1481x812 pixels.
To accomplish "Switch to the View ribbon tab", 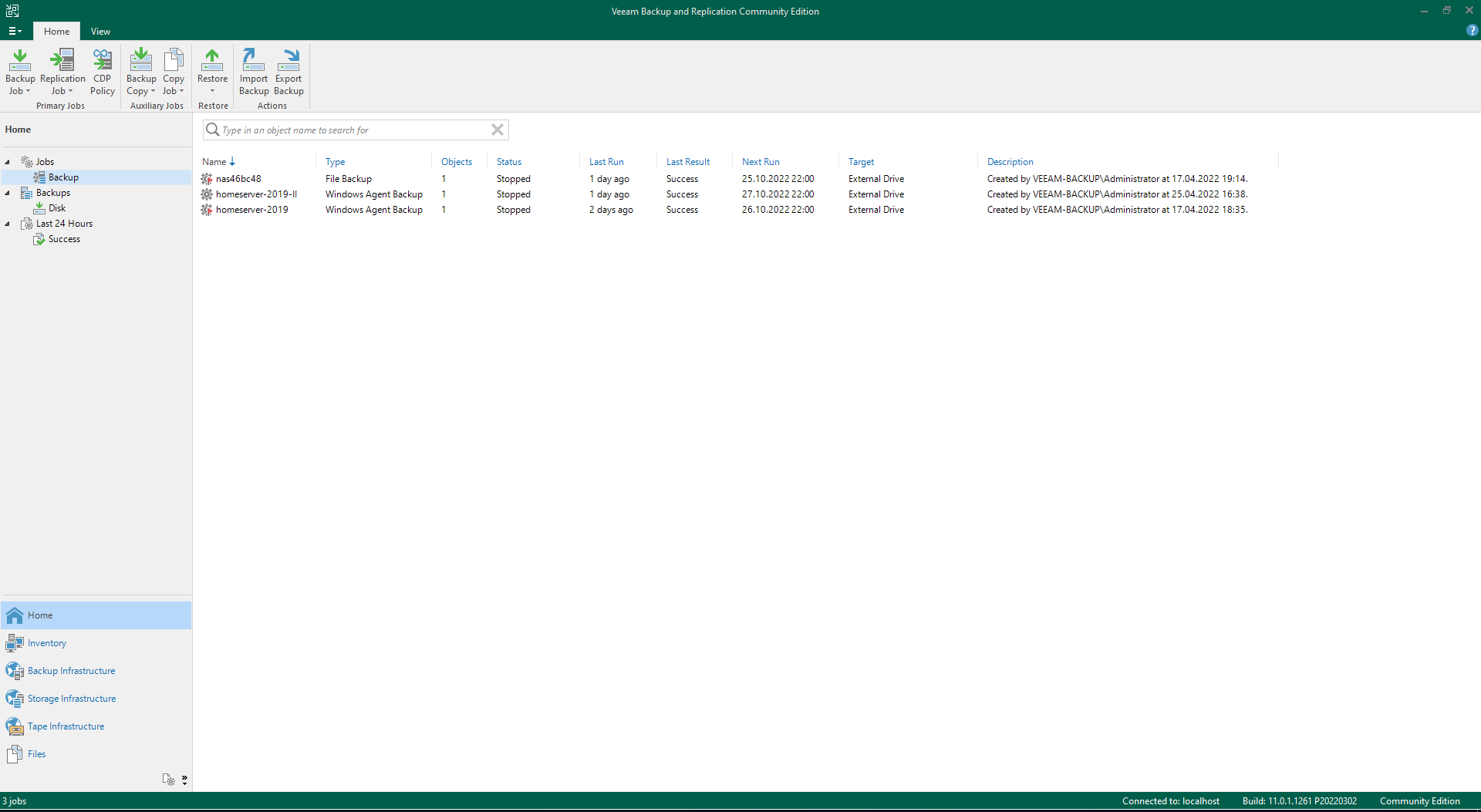I will [x=100, y=32].
